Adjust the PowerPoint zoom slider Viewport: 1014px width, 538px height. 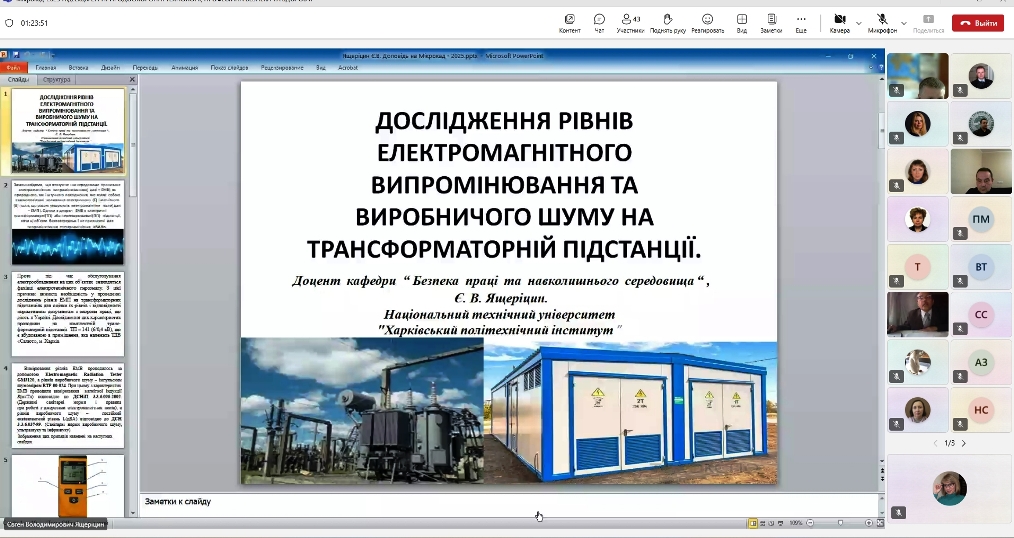point(838,523)
